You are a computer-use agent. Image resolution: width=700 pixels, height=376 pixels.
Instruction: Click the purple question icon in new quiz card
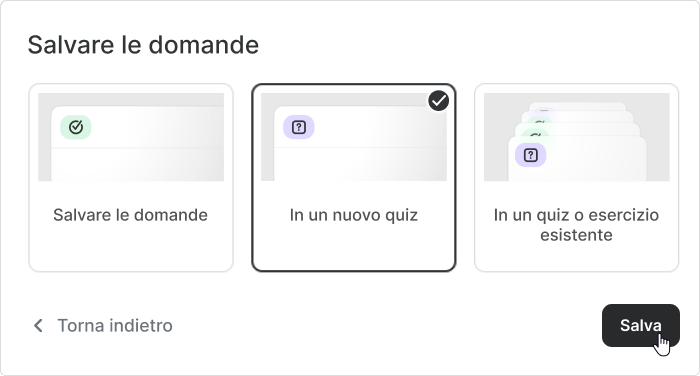(299, 127)
